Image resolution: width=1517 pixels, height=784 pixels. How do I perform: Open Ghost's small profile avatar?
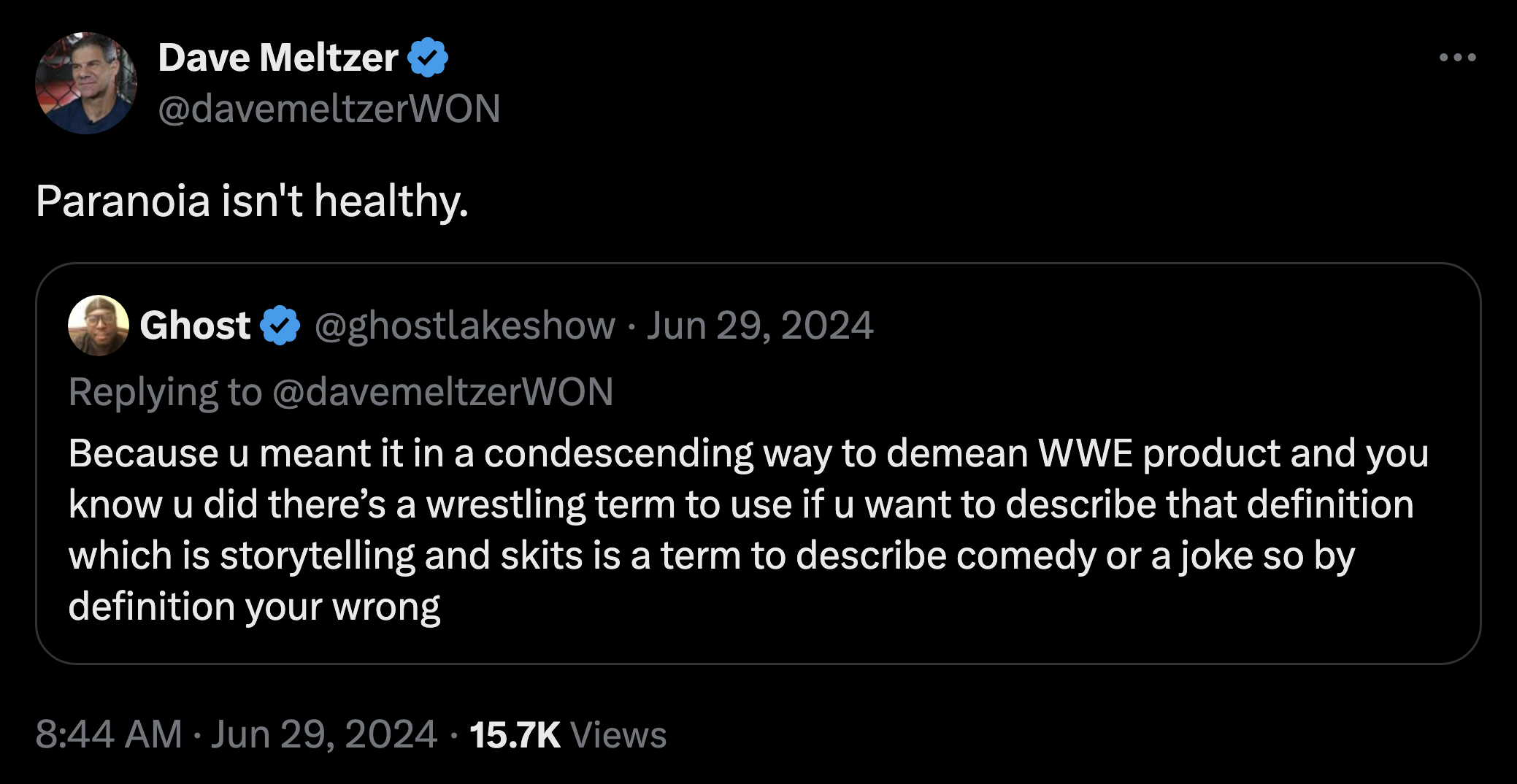[99, 326]
